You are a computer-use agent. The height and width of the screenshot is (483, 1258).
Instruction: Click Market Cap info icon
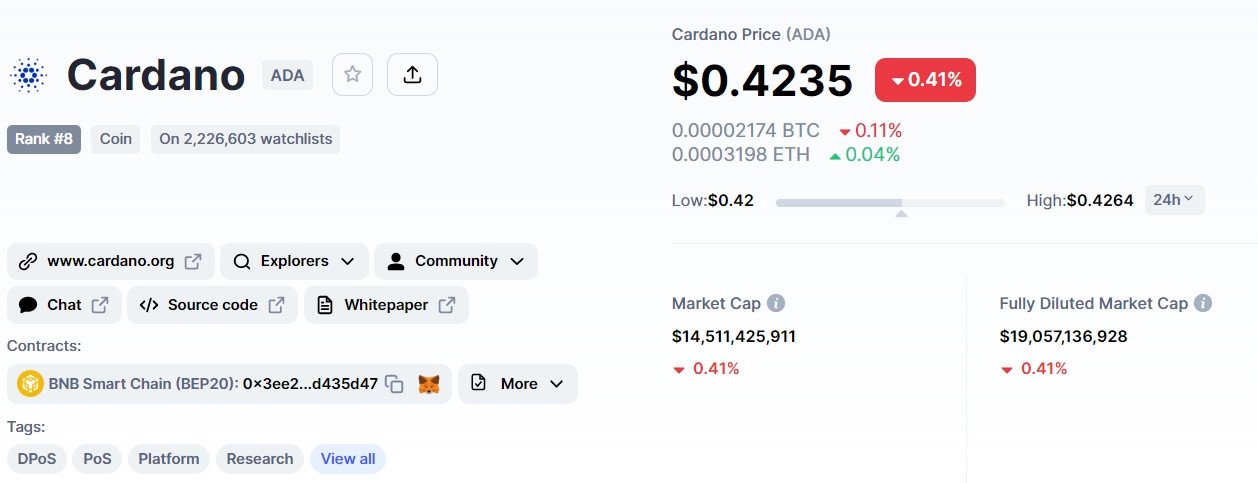tap(776, 303)
